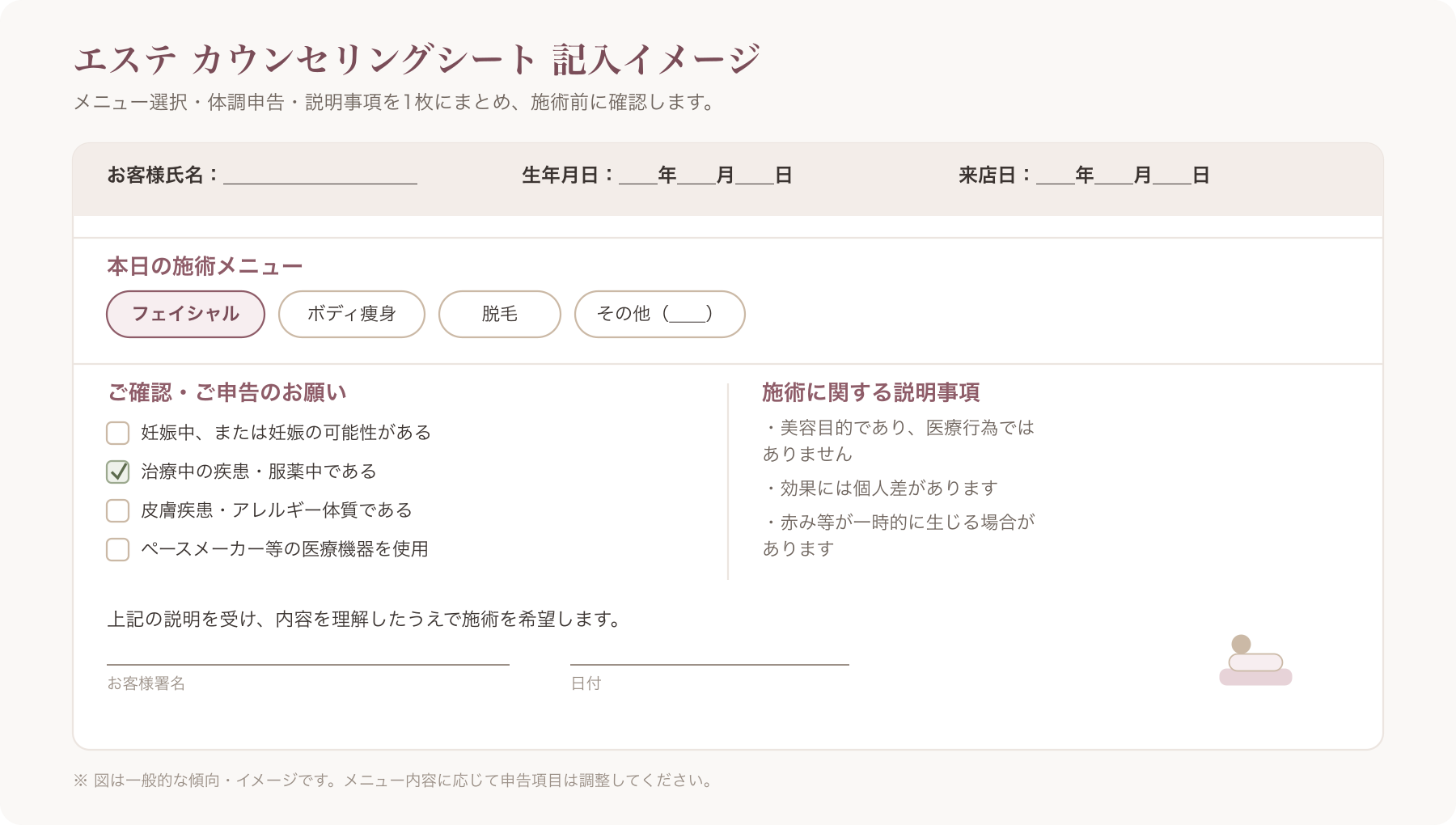Click the consent sentence 上記の説明を受け
Viewport: 1456px width, 825px height.
point(365,619)
